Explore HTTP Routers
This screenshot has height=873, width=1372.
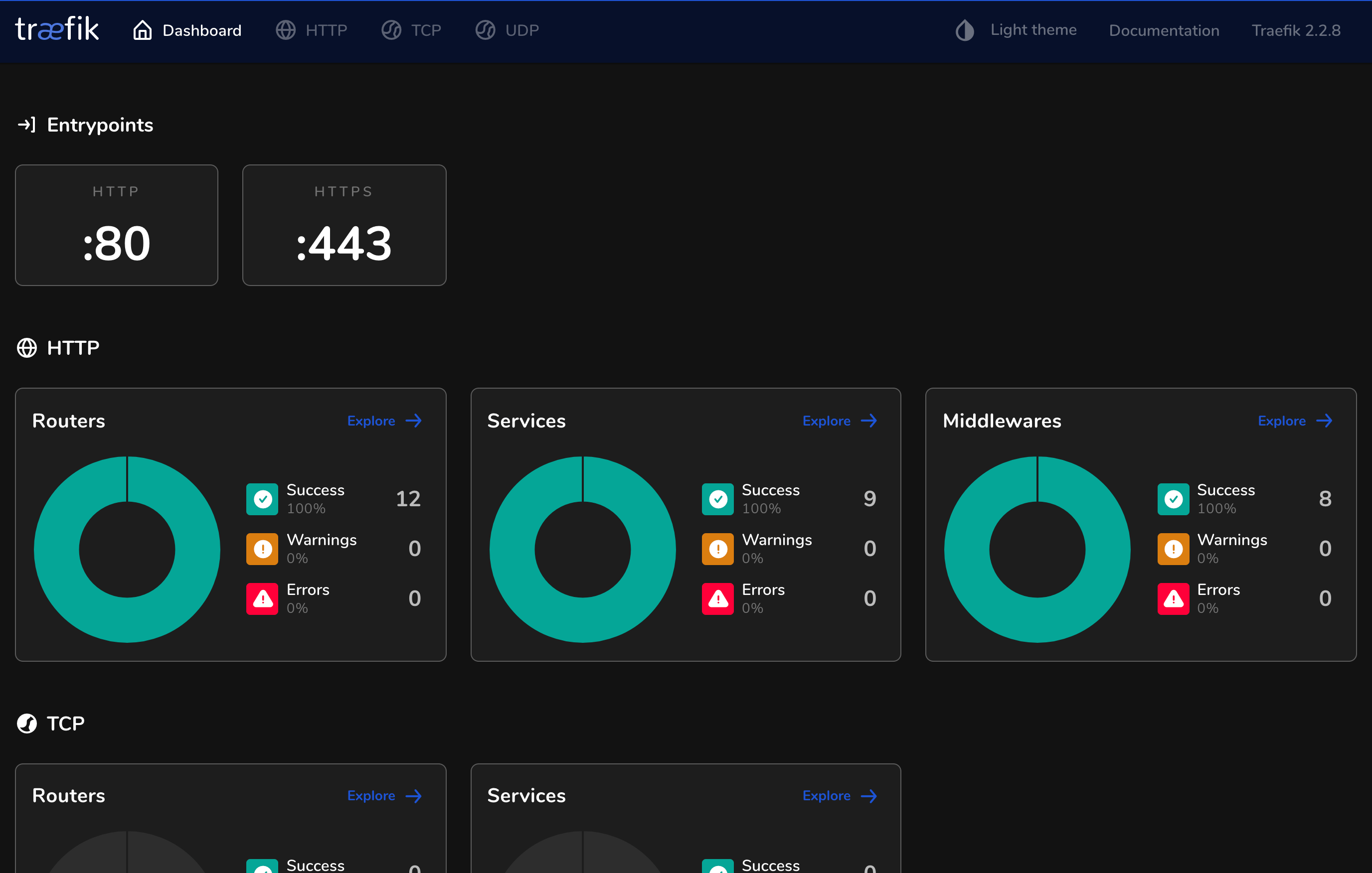click(x=384, y=420)
